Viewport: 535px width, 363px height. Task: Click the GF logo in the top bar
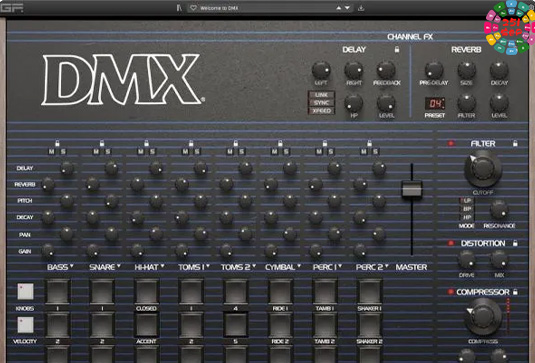pos(12,8)
